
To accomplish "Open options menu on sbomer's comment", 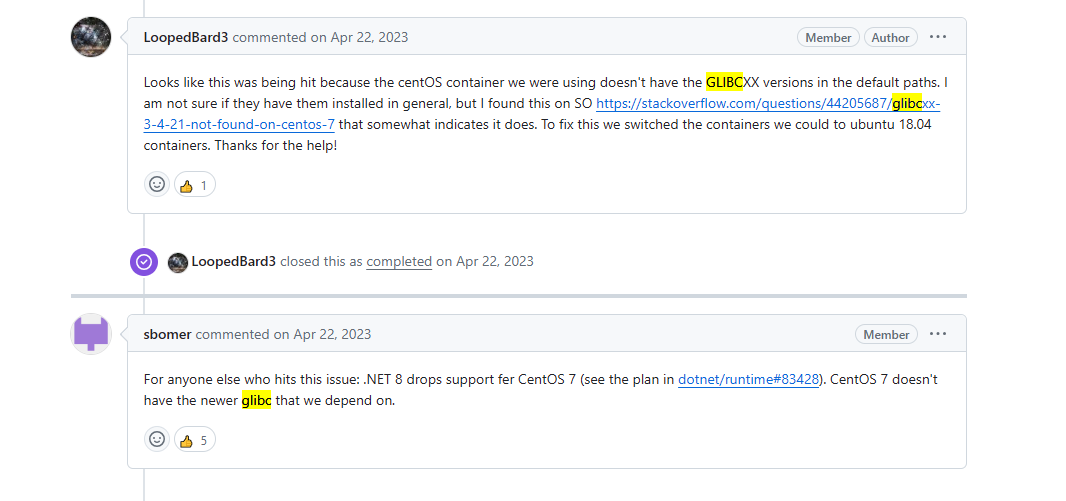I will [938, 334].
